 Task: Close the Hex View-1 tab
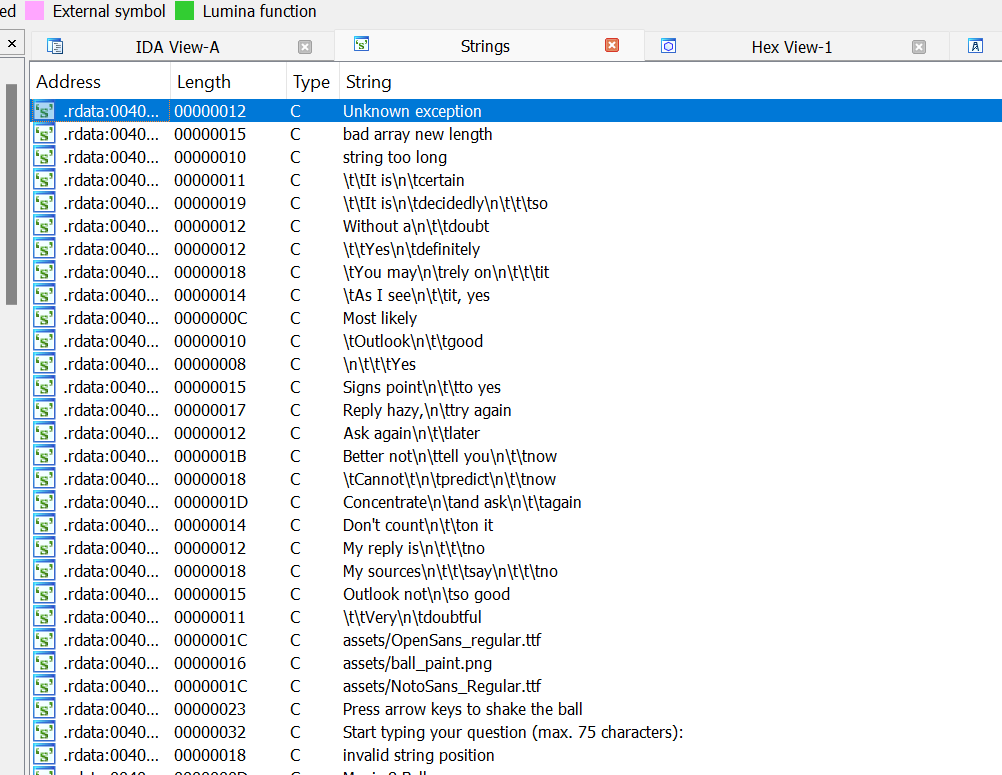click(x=919, y=47)
